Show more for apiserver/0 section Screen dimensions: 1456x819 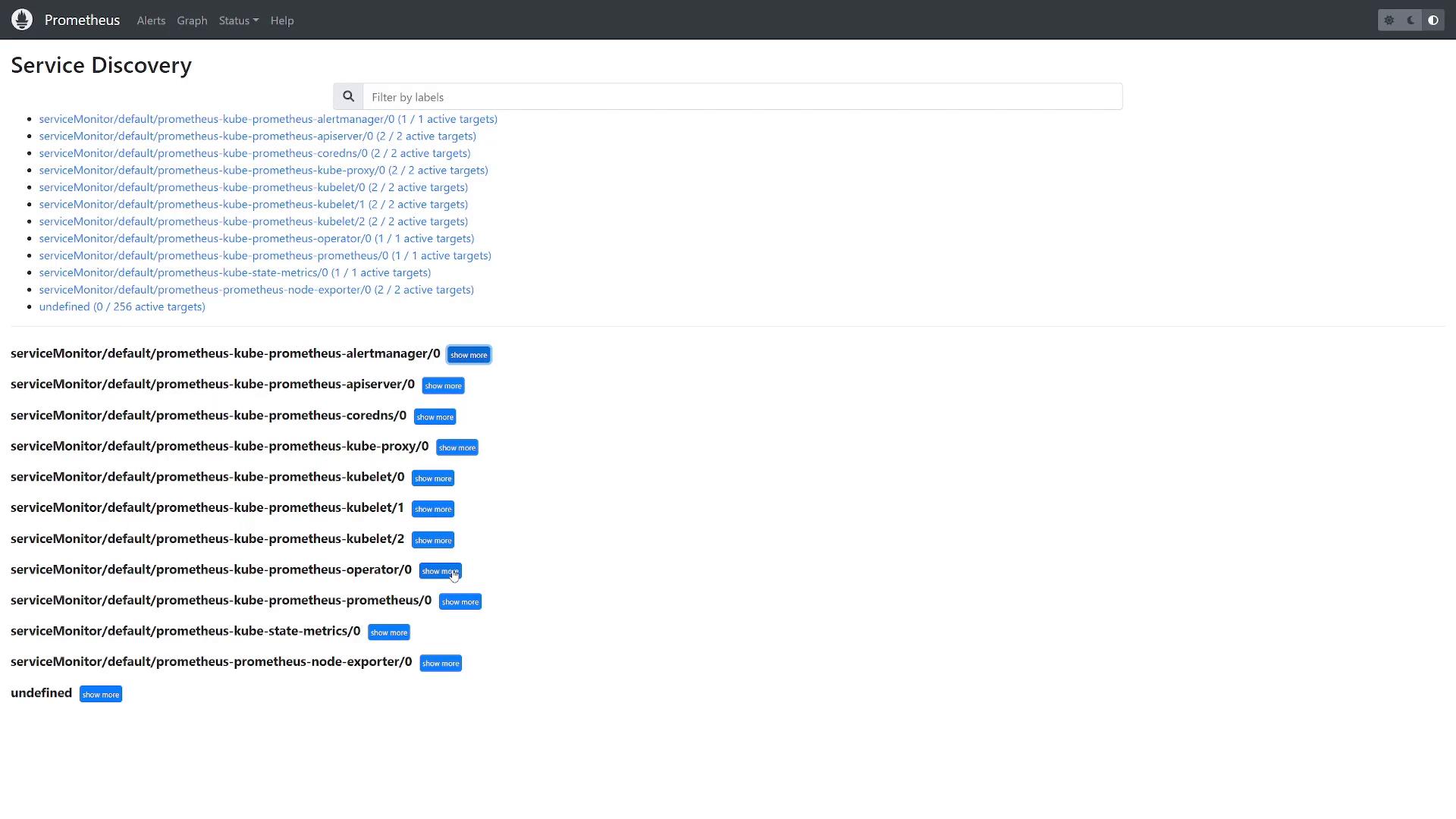point(443,386)
